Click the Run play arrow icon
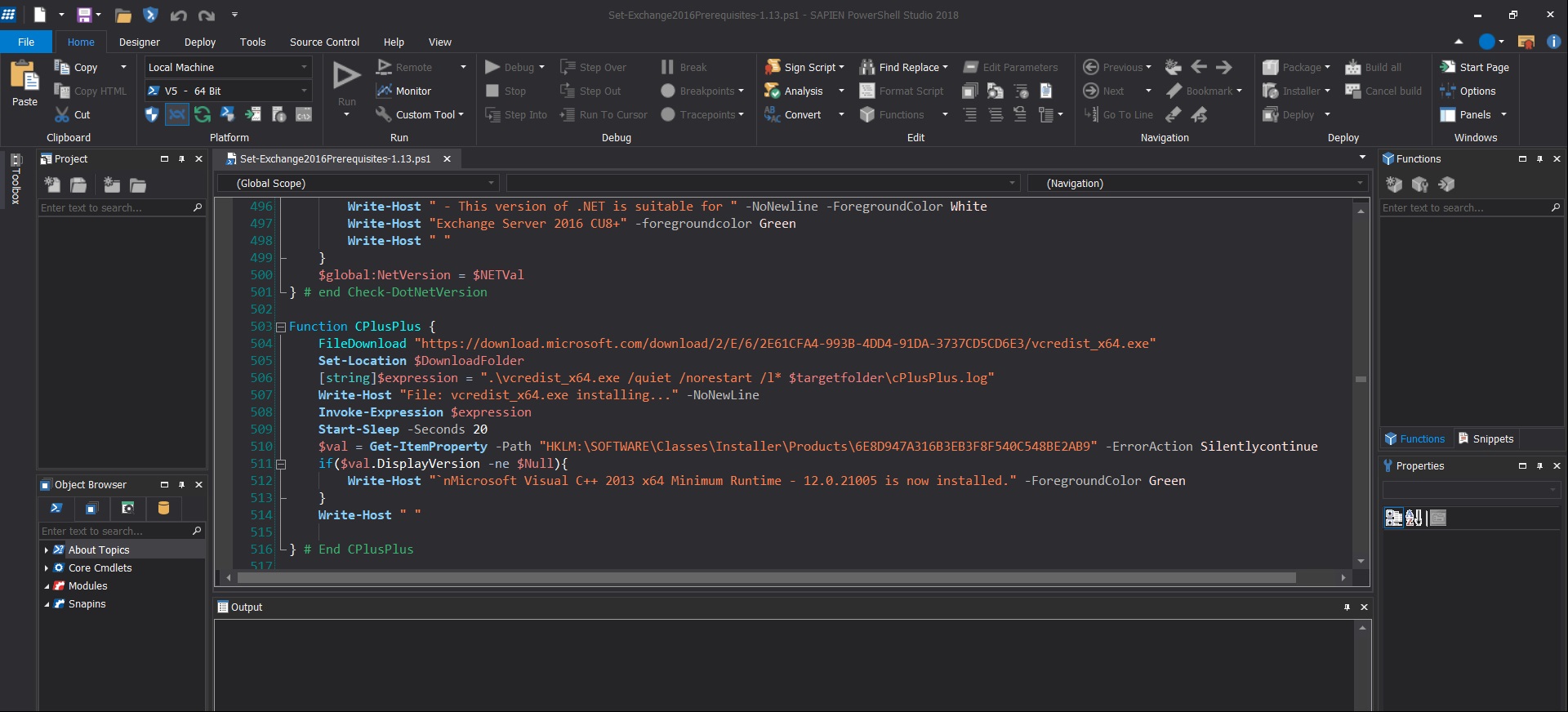This screenshot has width=1568, height=712. click(346, 75)
